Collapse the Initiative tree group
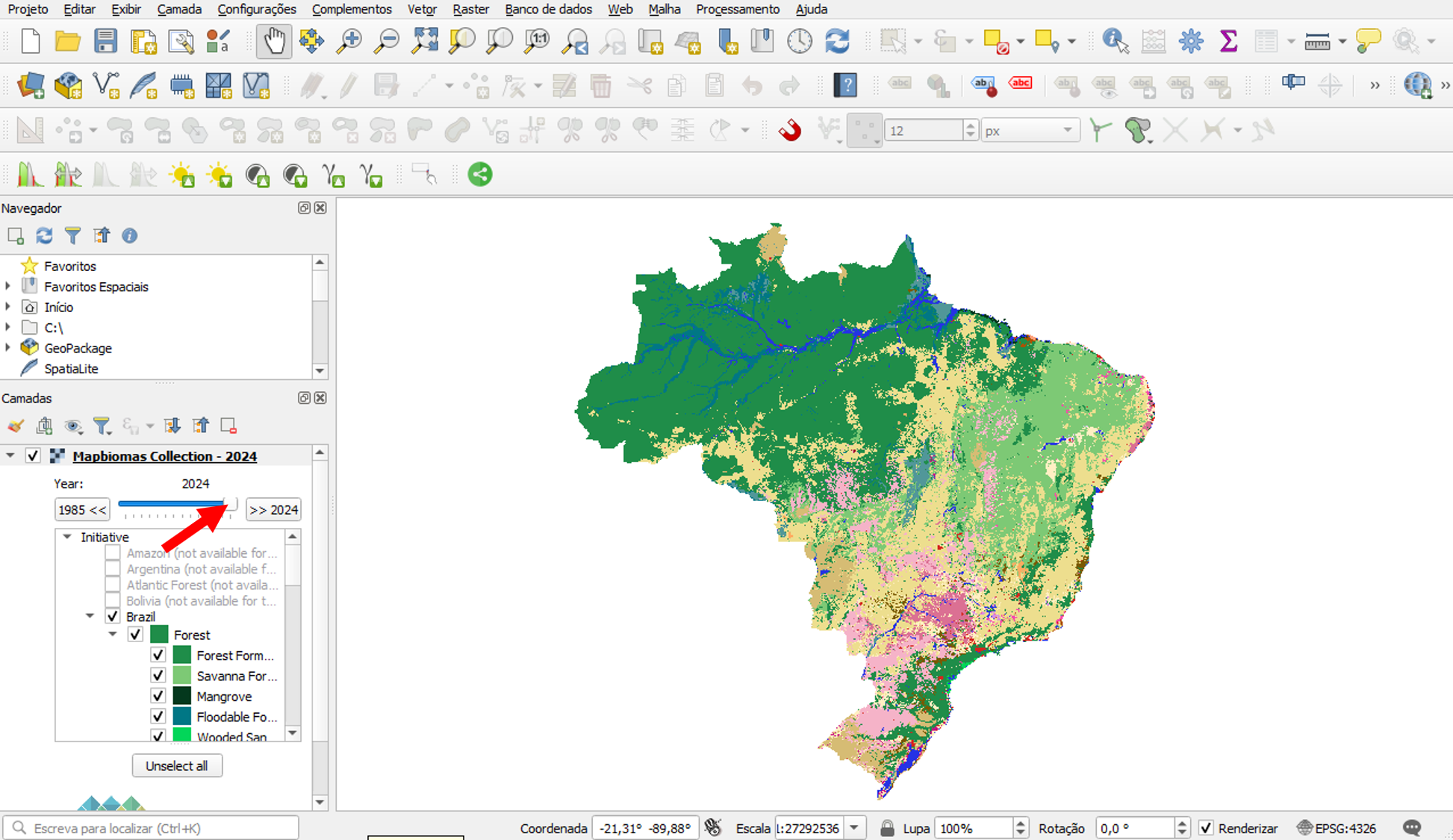The width and height of the screenshot is (1453, 840). pyautogui.click(x=67, y=537)
